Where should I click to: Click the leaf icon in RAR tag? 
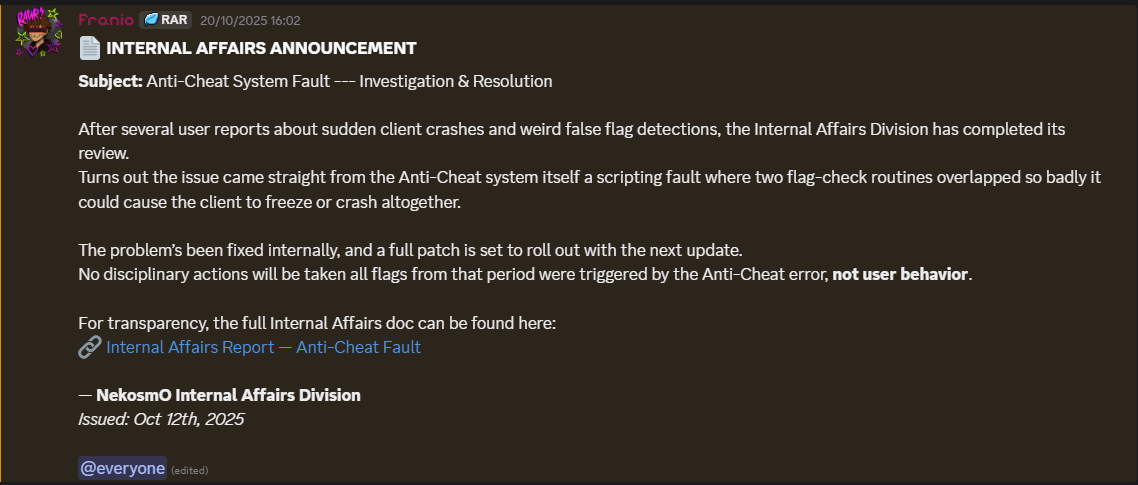pos(152,20)
